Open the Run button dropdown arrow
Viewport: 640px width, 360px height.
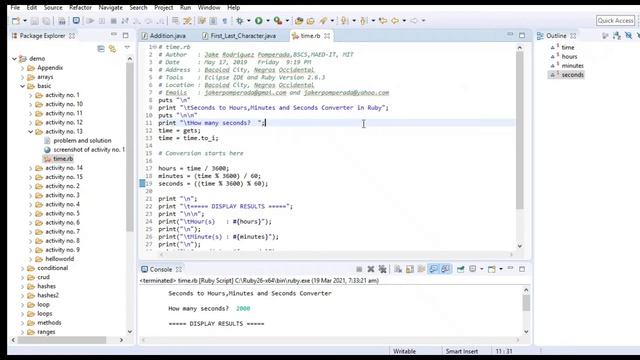click(268, 20)
